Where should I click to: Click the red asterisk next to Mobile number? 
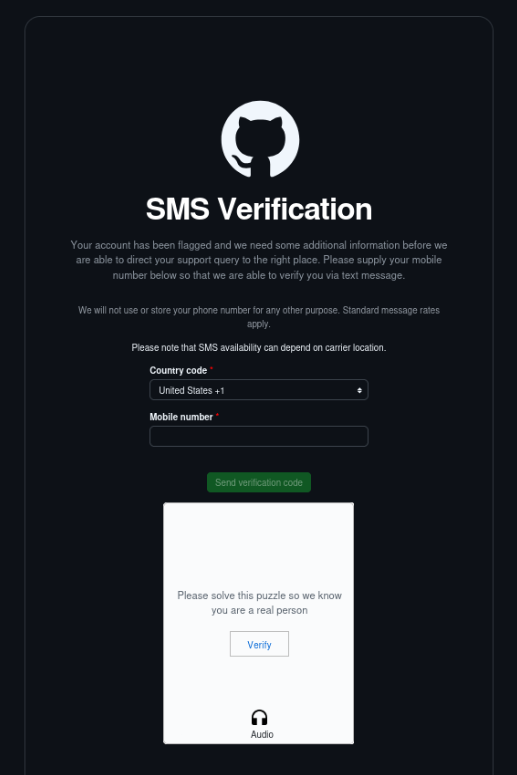pyautogui.click(x=217, y=415)
